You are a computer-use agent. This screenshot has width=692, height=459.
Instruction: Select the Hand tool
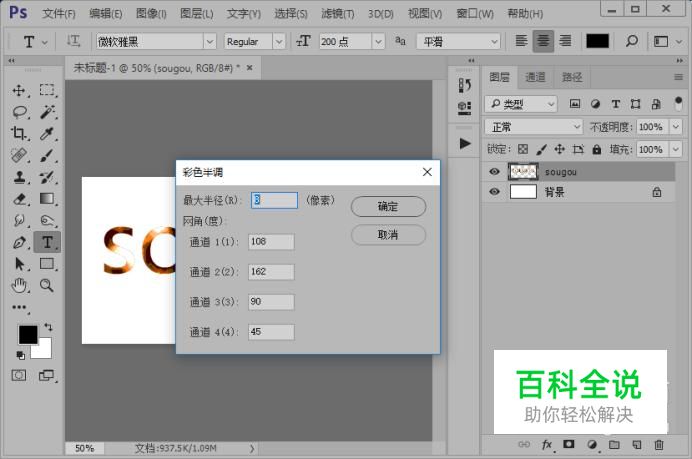[x=19, y=286]
